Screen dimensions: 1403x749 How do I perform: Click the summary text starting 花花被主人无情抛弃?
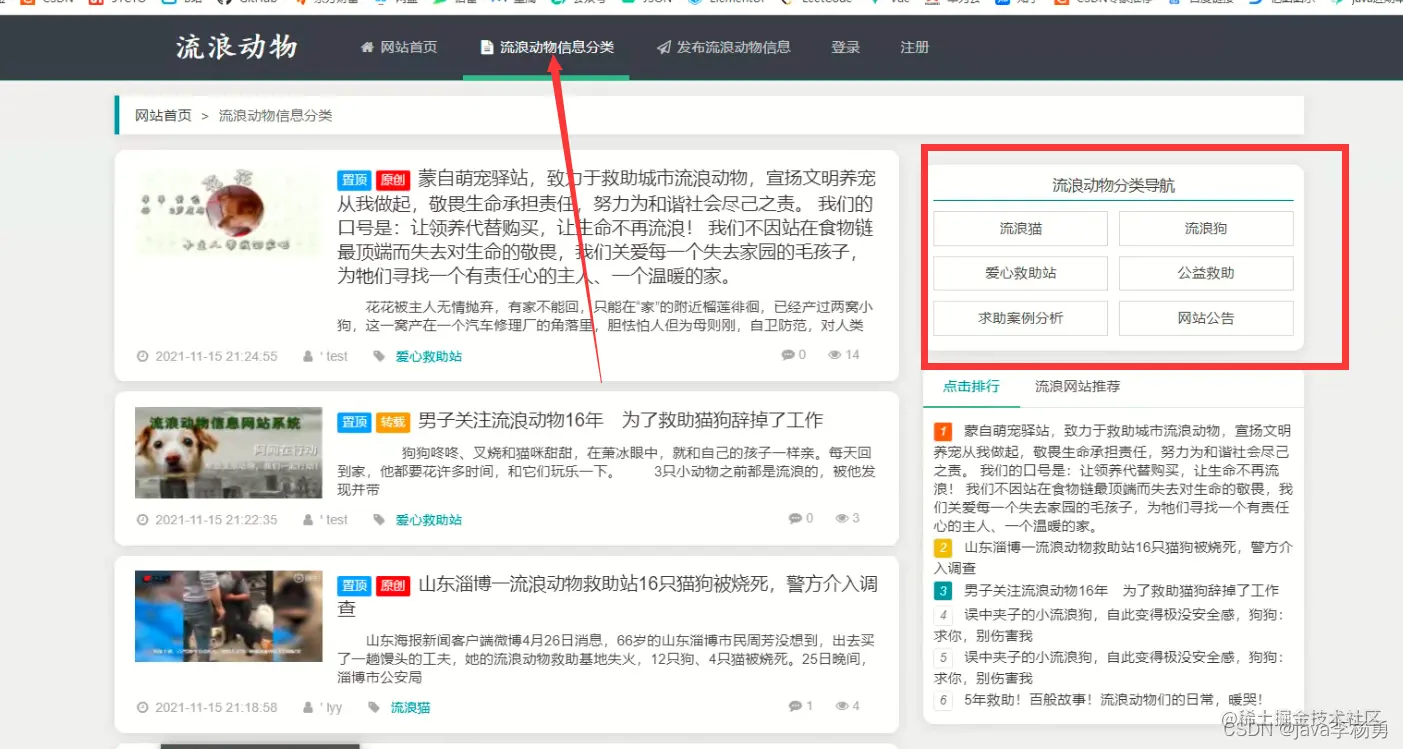tap(605, 316)
